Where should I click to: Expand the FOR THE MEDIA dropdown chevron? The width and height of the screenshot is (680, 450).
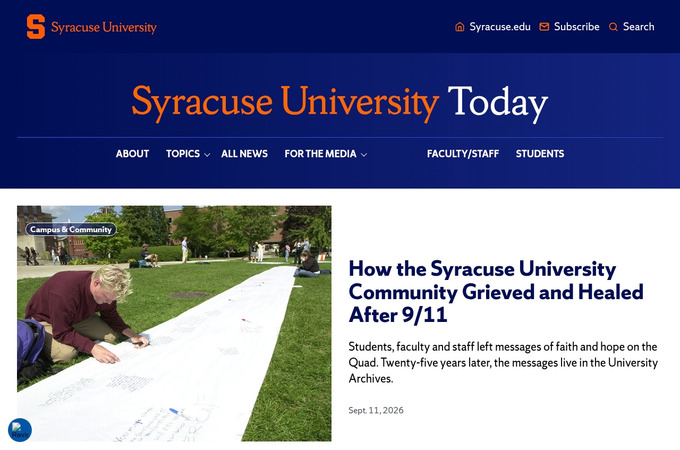364,155
